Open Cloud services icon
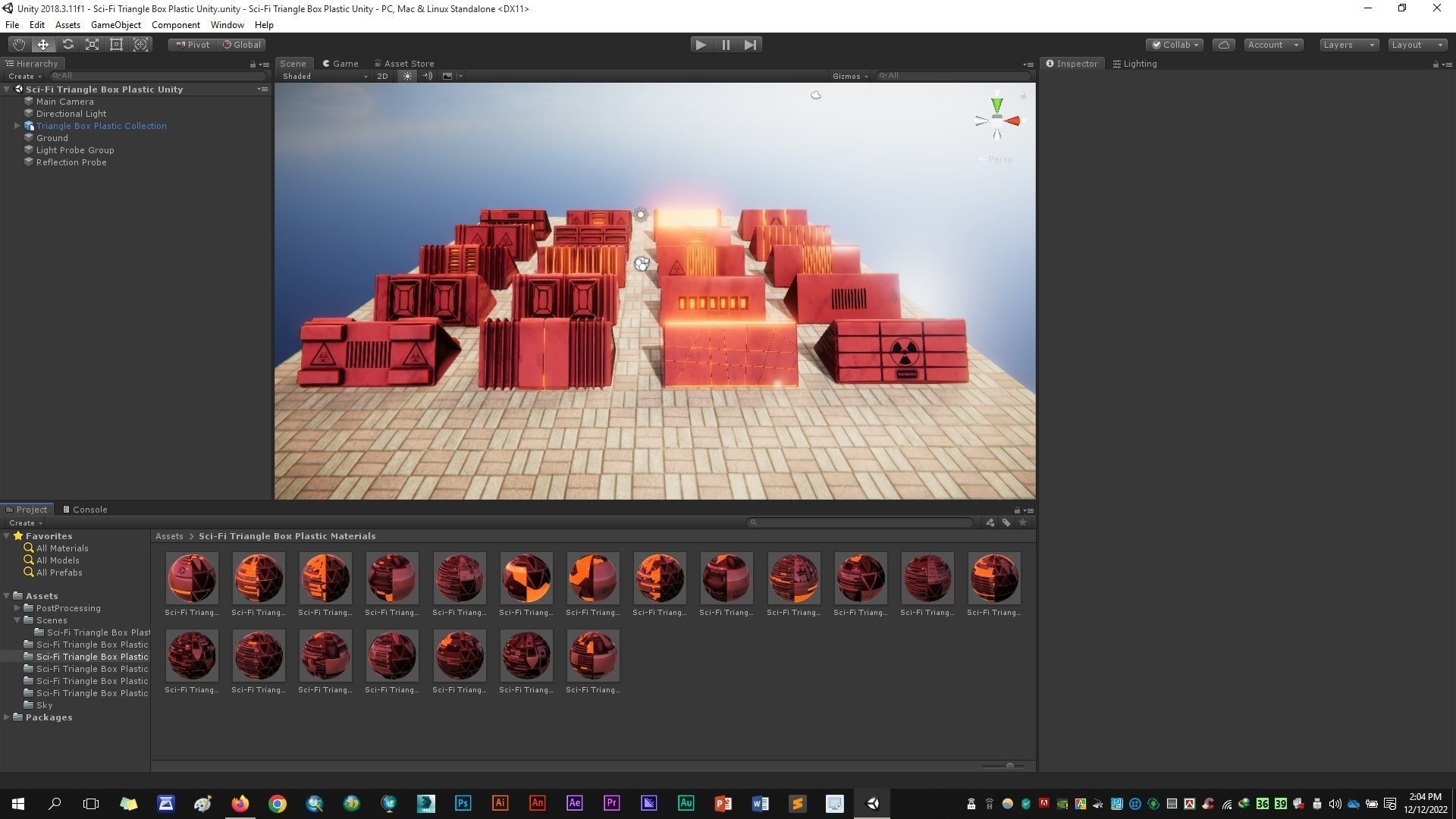 1223,45
